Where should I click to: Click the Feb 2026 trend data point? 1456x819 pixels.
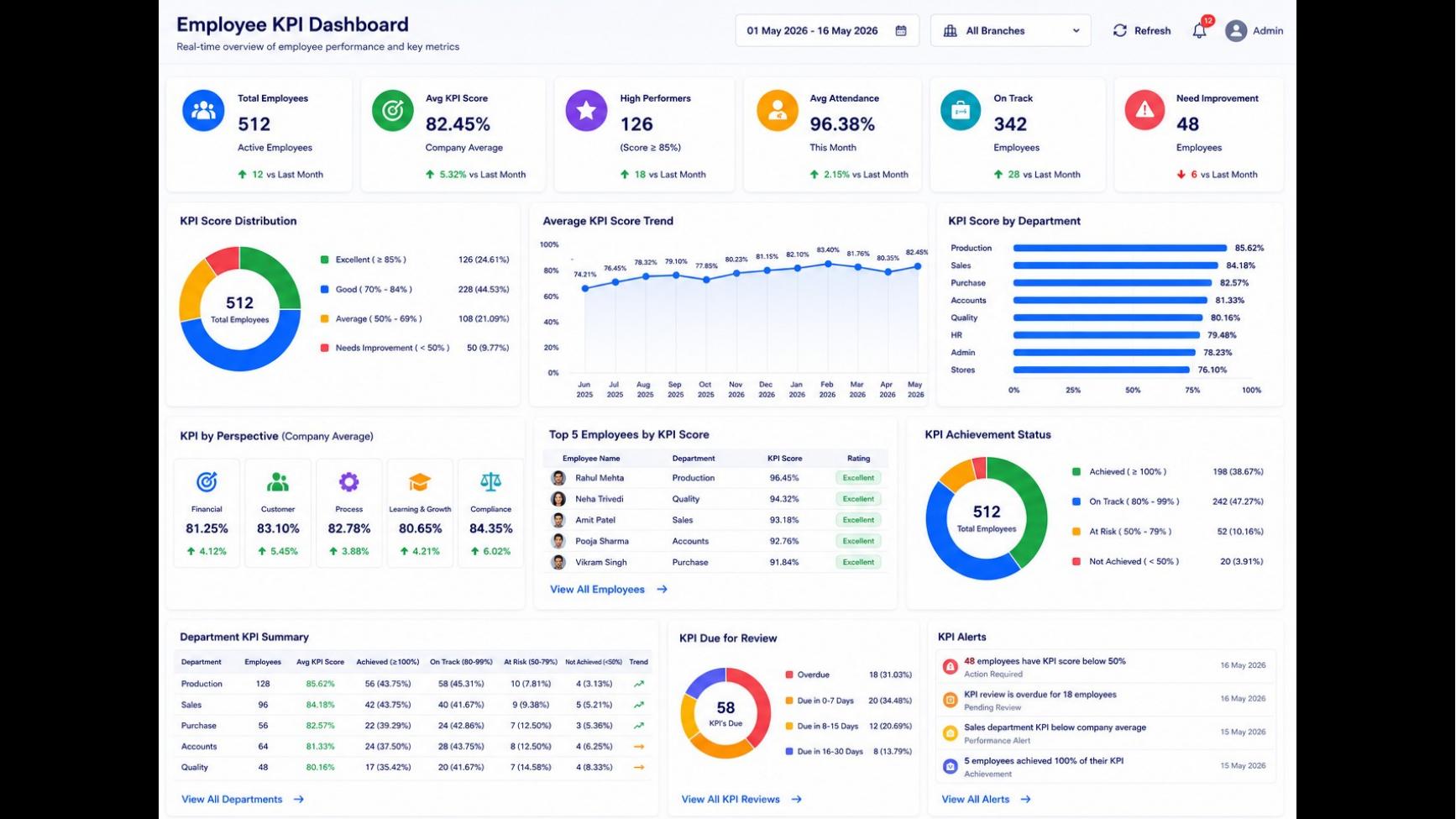coord(828,264)
